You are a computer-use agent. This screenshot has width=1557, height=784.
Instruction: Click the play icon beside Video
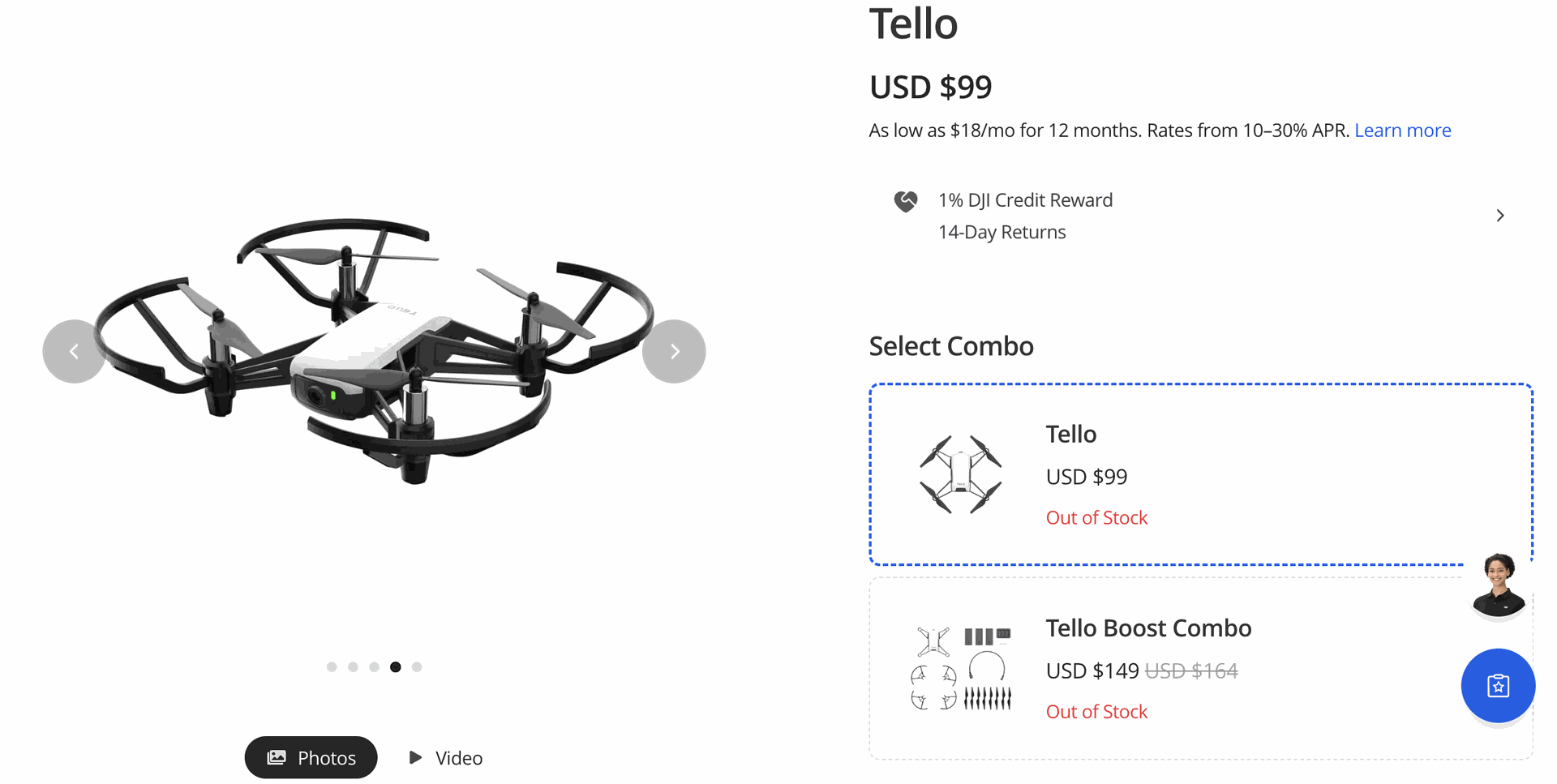tap(415, 757)
